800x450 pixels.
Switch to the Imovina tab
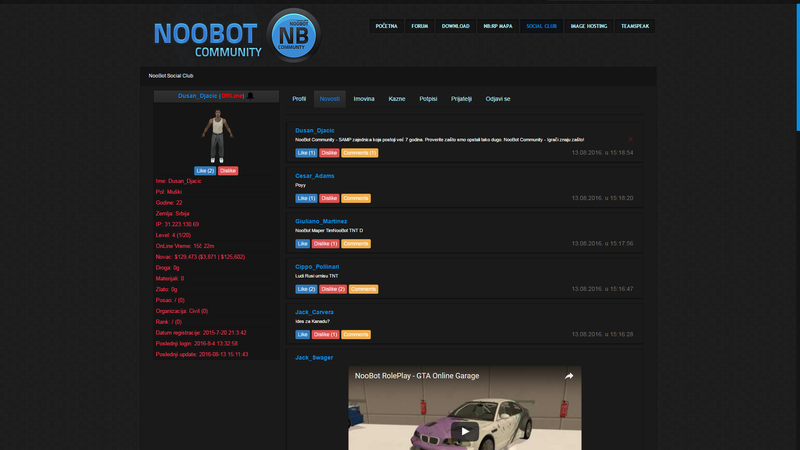[364, 99]
